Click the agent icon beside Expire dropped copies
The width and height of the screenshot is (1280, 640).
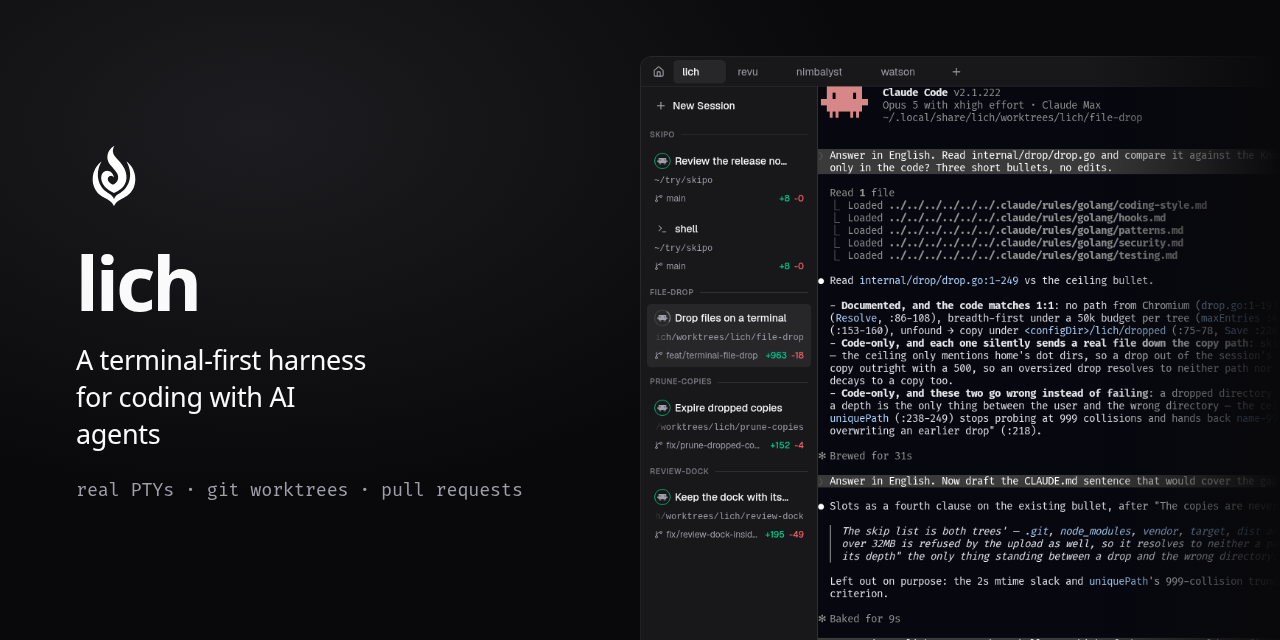662,408
